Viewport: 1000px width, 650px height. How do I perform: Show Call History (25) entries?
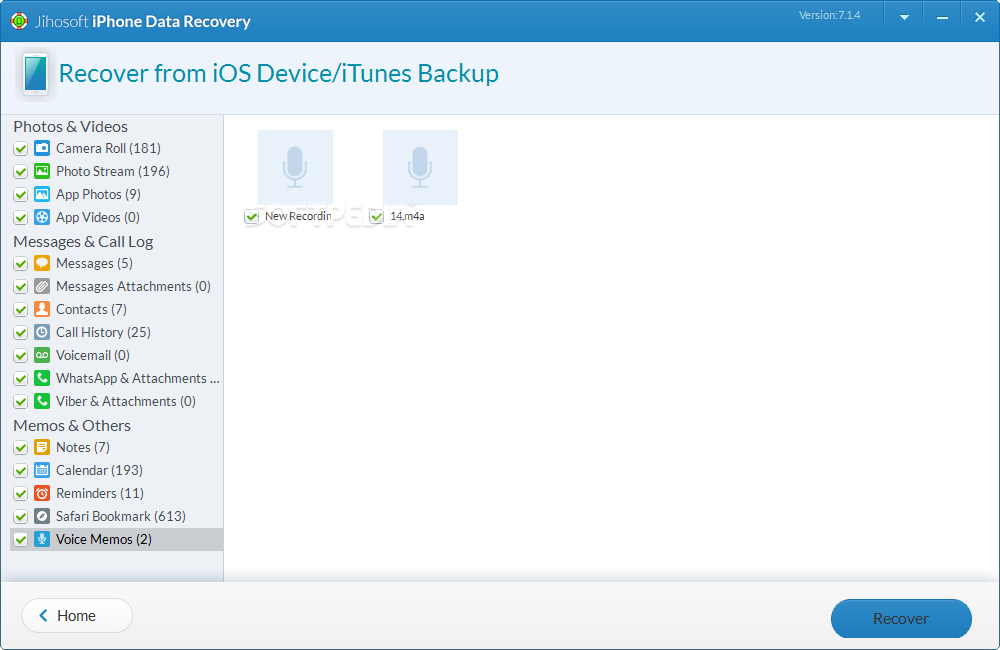tap(103, 332)
